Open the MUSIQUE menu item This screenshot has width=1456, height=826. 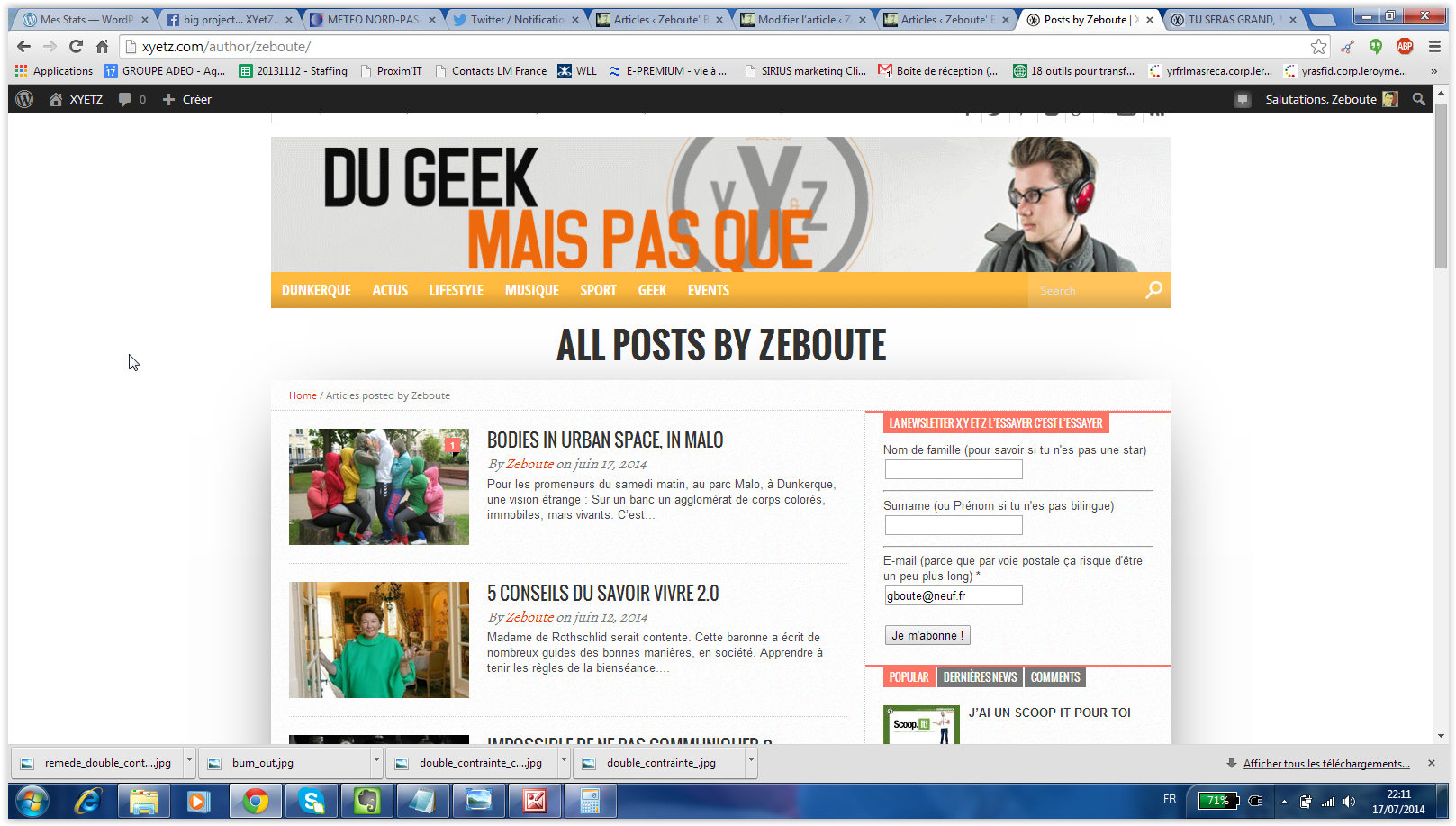click(531, 290)
